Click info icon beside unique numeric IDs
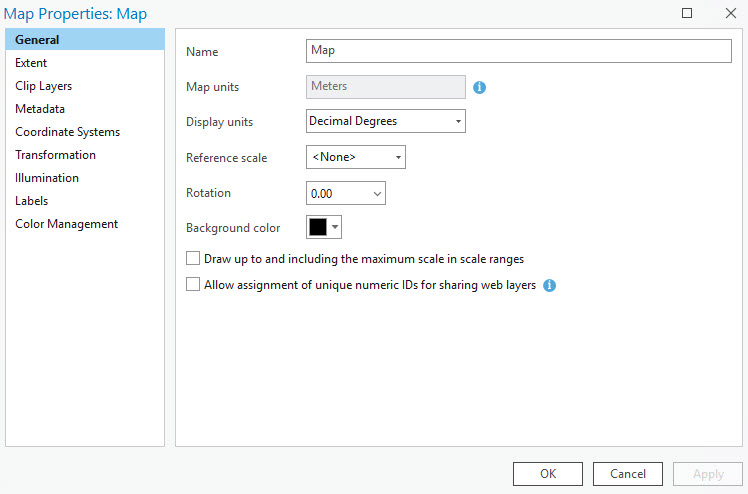Screen dimensions: 748x494 click(549, 285)
